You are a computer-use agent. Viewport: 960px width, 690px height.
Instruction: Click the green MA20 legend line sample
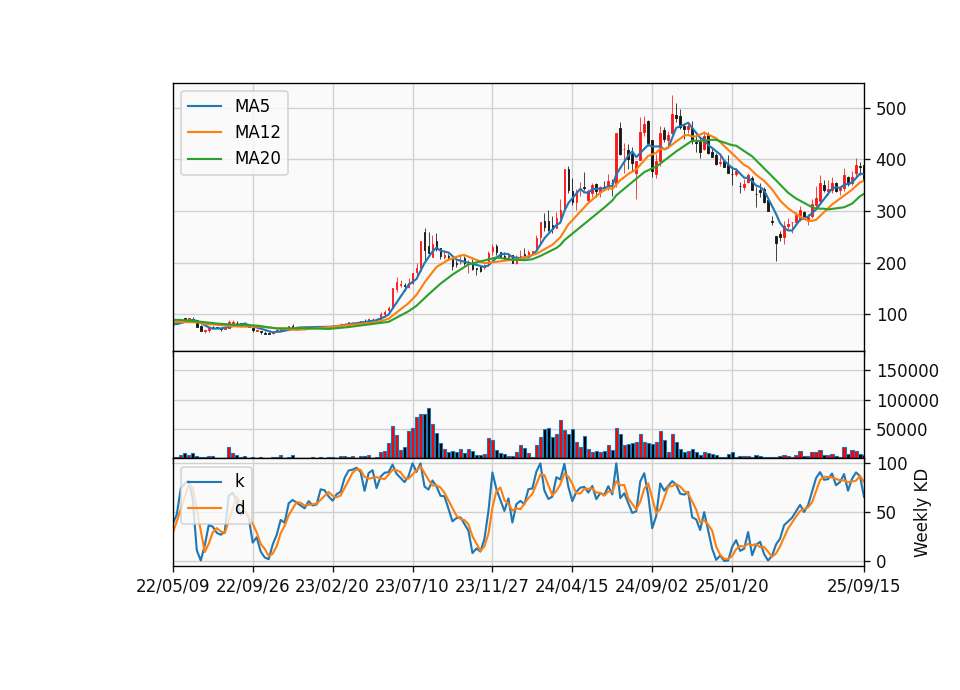tap(204, 159)
